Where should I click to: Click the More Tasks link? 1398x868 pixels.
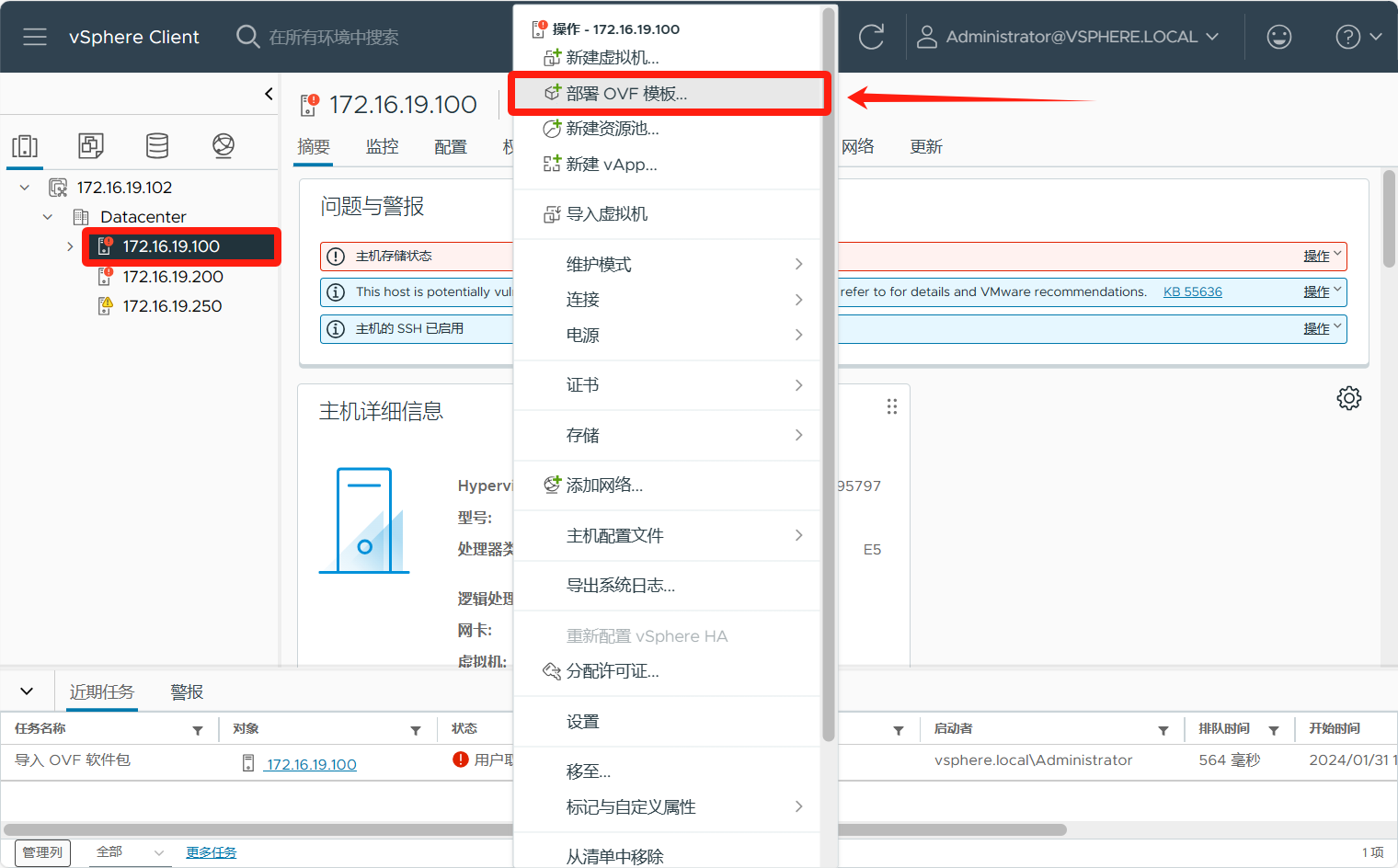click(211, 852)
